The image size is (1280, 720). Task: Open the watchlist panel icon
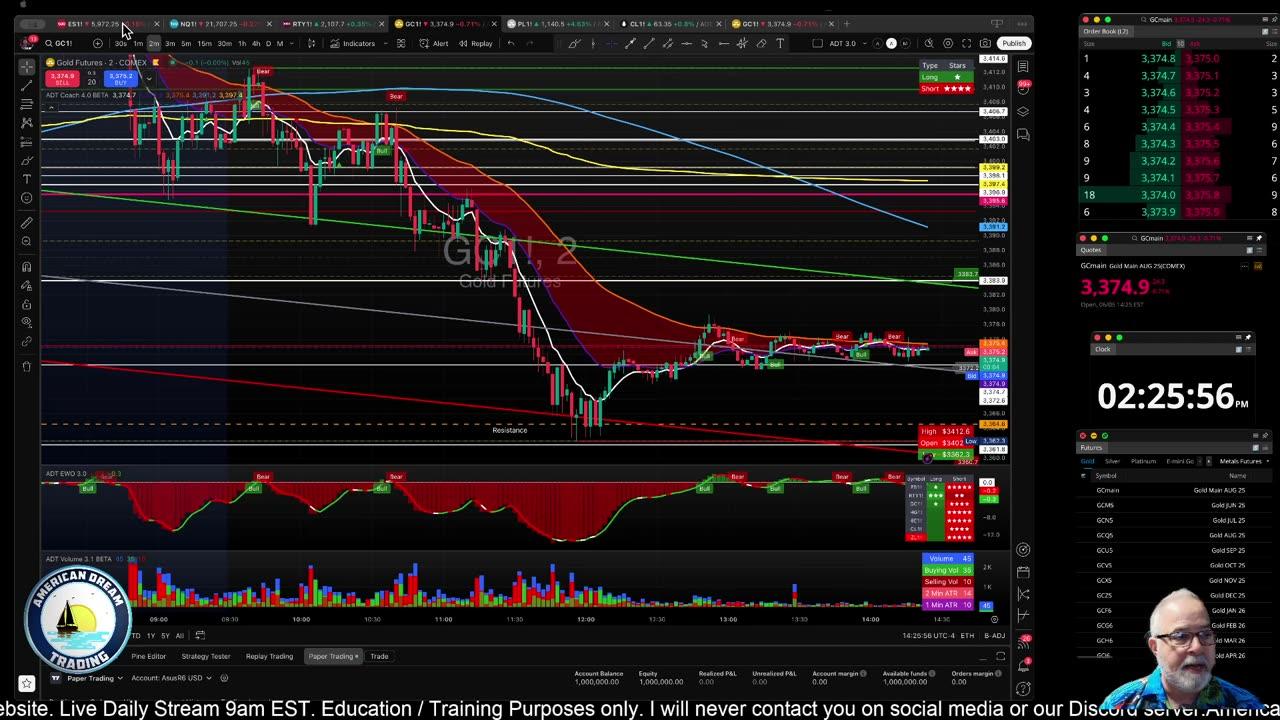pyautogui.click(x=1023, y=66)
